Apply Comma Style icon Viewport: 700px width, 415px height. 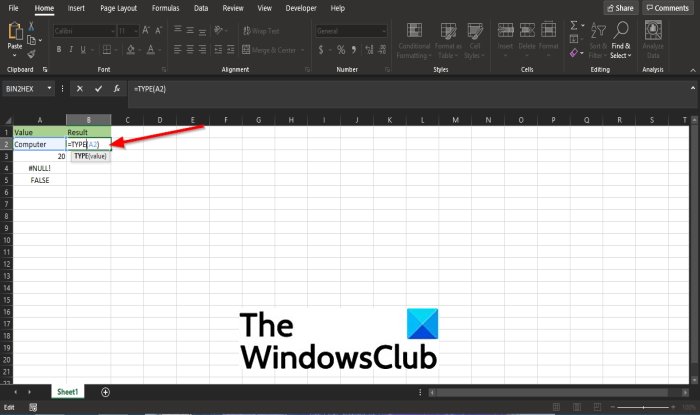(x=354, y=50)
